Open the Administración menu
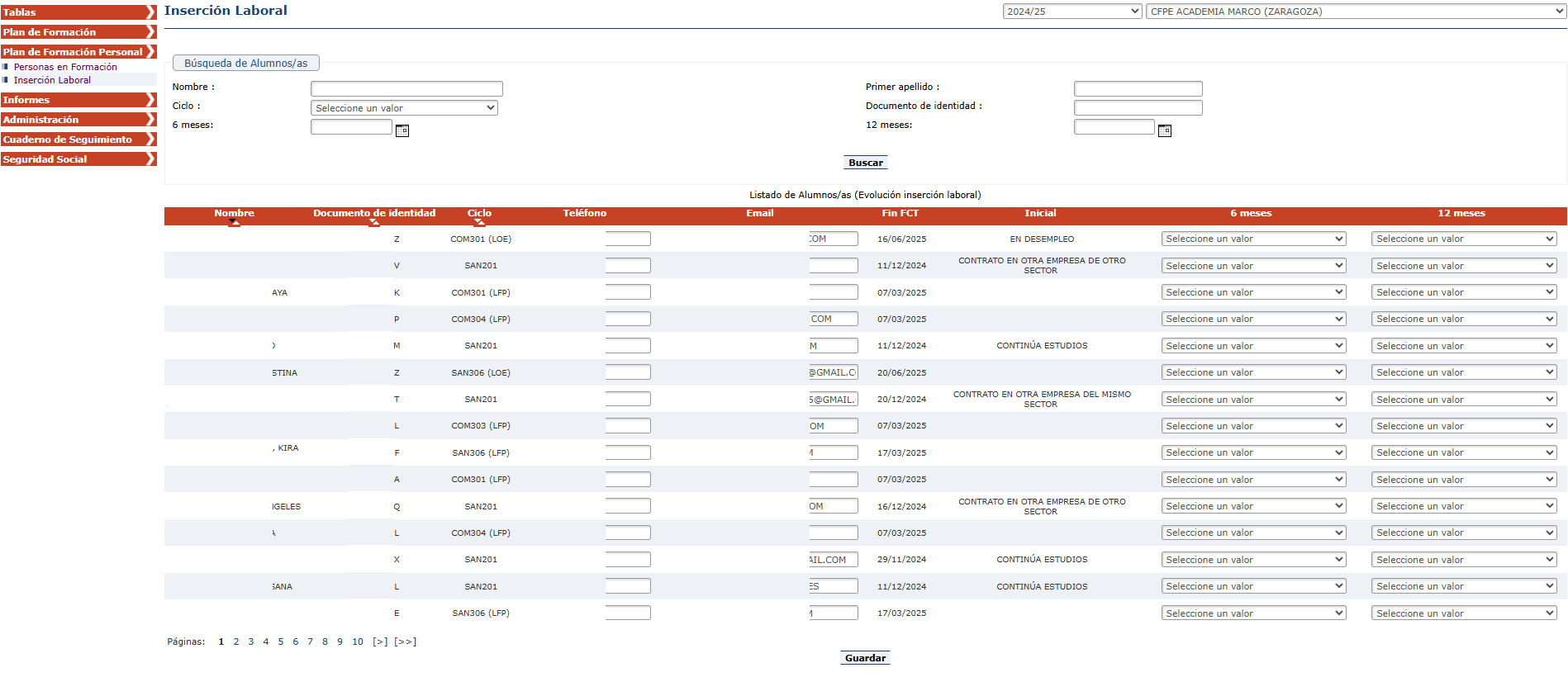The height and width of the screenshot is (696, 1568). pyautogui.click(x=78, y=120)
